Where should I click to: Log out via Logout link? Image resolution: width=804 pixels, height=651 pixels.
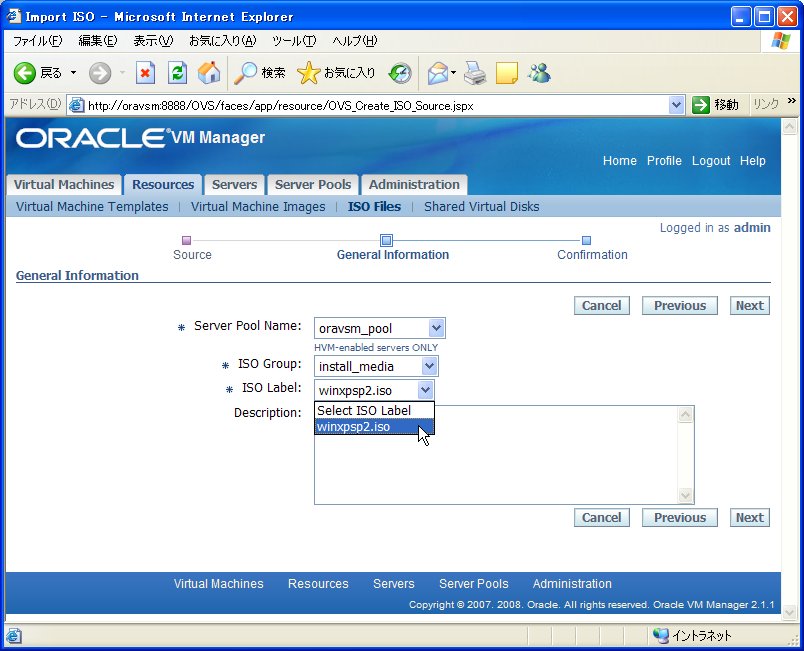(x=711, y=160)
